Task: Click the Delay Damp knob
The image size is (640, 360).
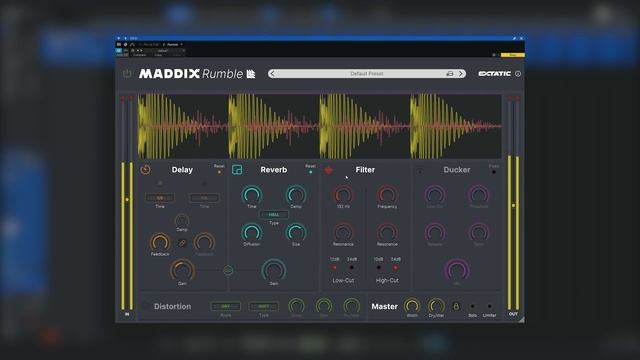Action: point(182,220)
